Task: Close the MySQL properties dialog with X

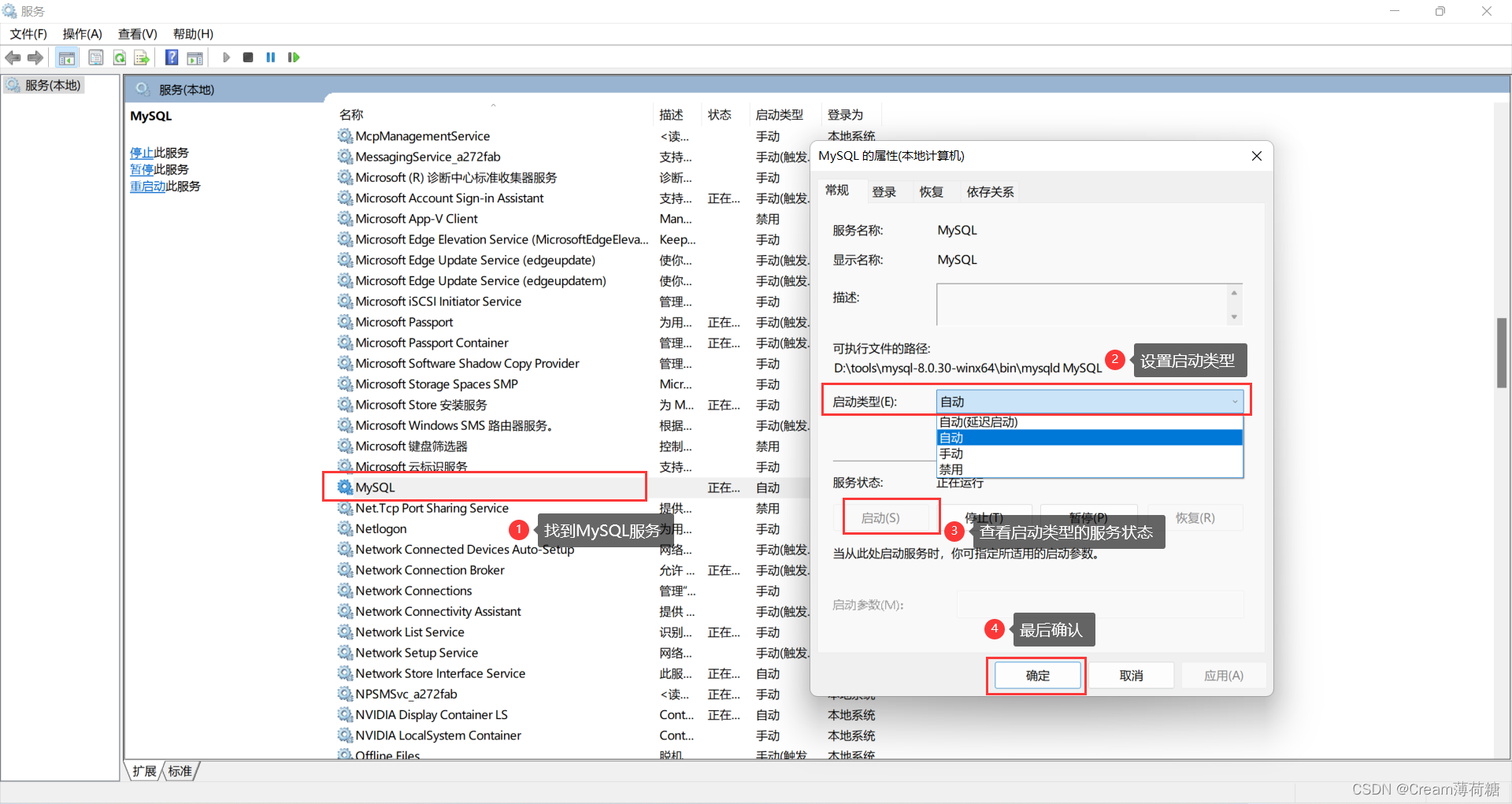Action: click(1257, 156)
